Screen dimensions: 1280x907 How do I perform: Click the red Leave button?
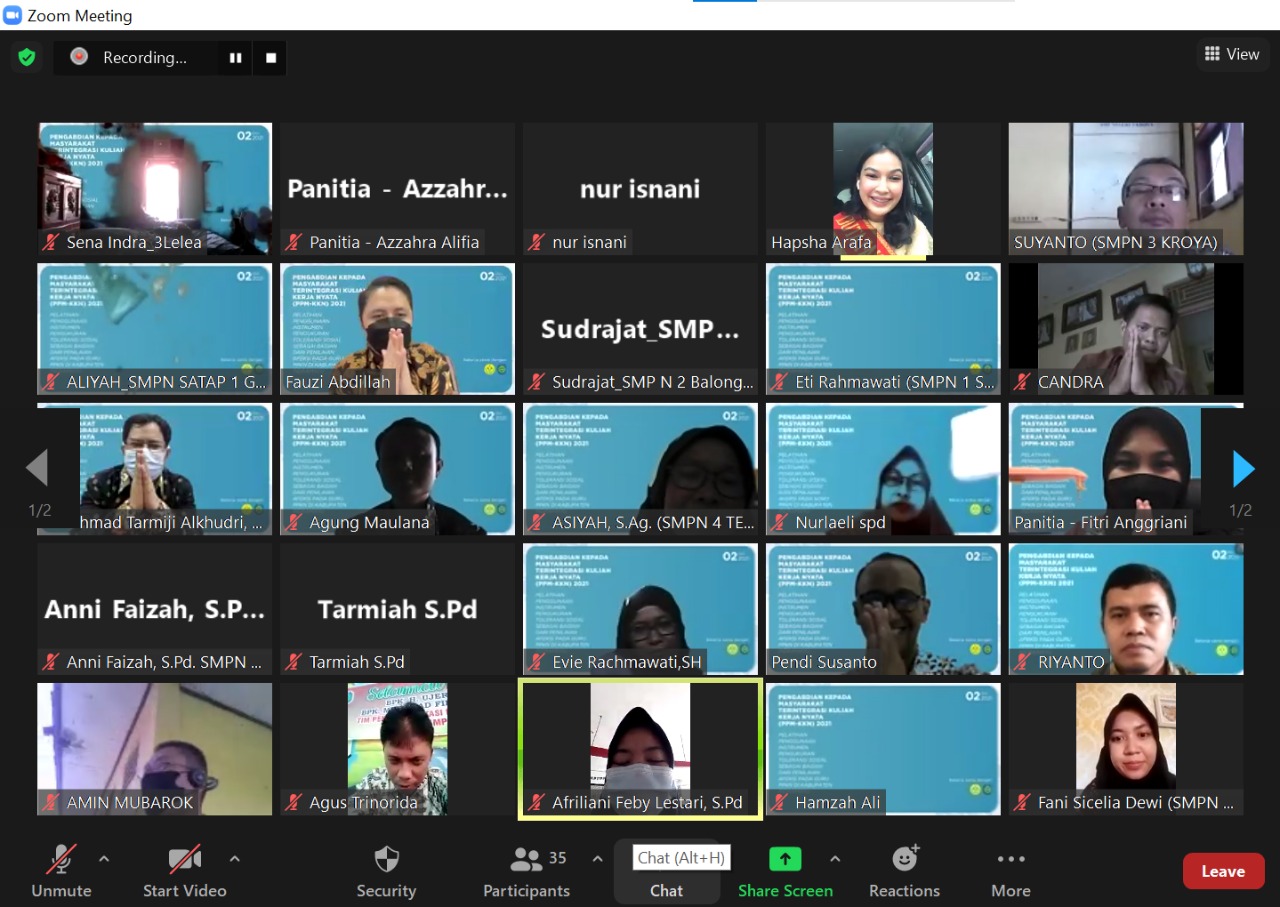tap(1223, 871)
